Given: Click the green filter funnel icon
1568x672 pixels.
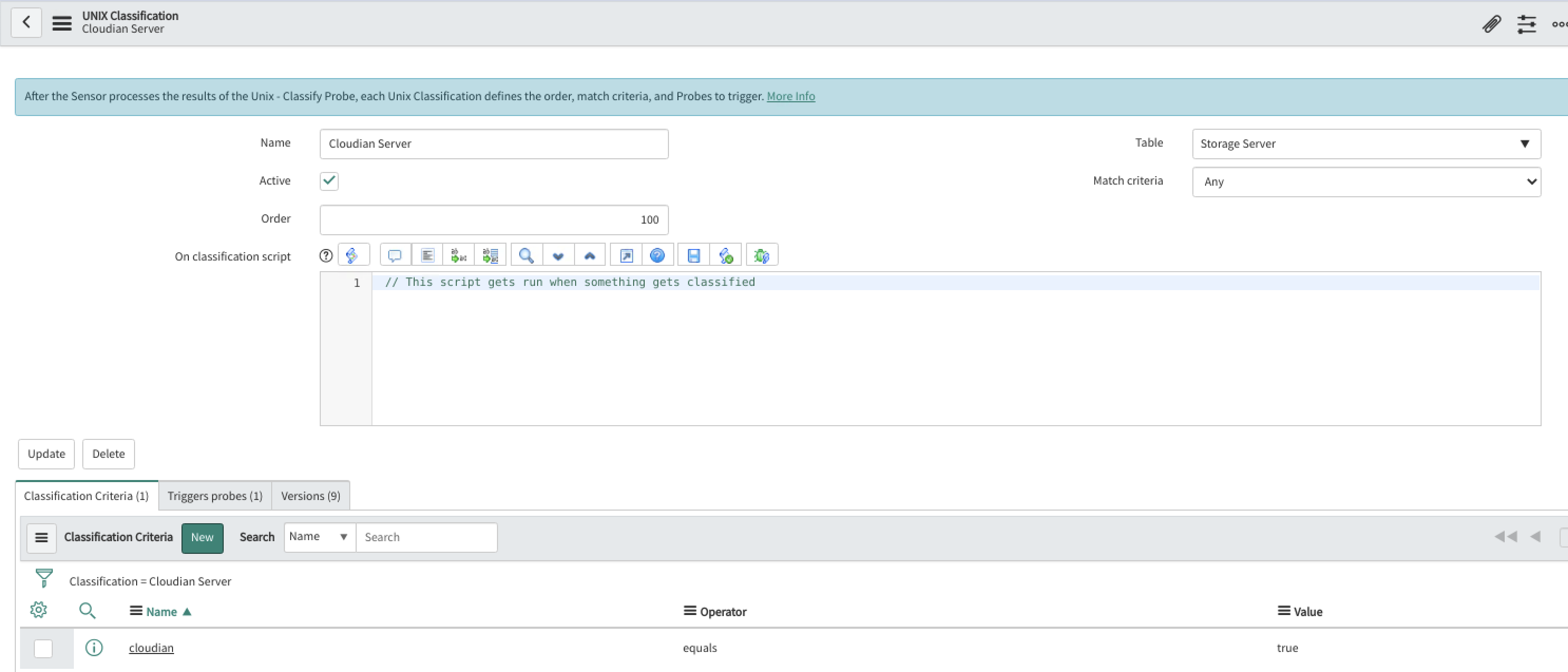Looking at the screenshot, I should (44, 578).
